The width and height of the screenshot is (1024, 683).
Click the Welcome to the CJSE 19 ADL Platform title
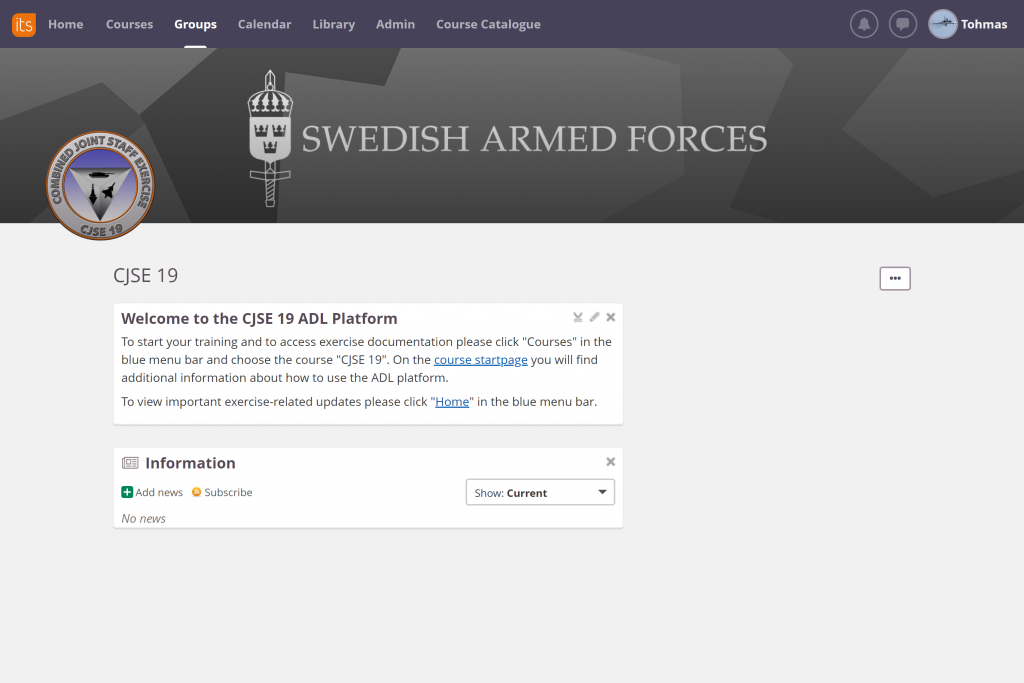(x=259, y=319)
